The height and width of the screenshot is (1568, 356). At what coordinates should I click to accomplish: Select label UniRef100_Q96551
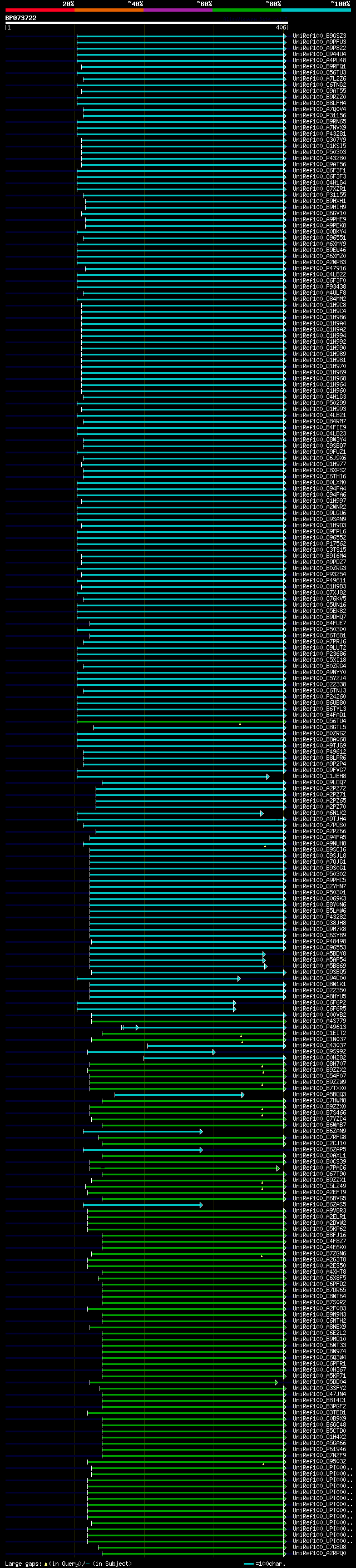tap(319, 238)
